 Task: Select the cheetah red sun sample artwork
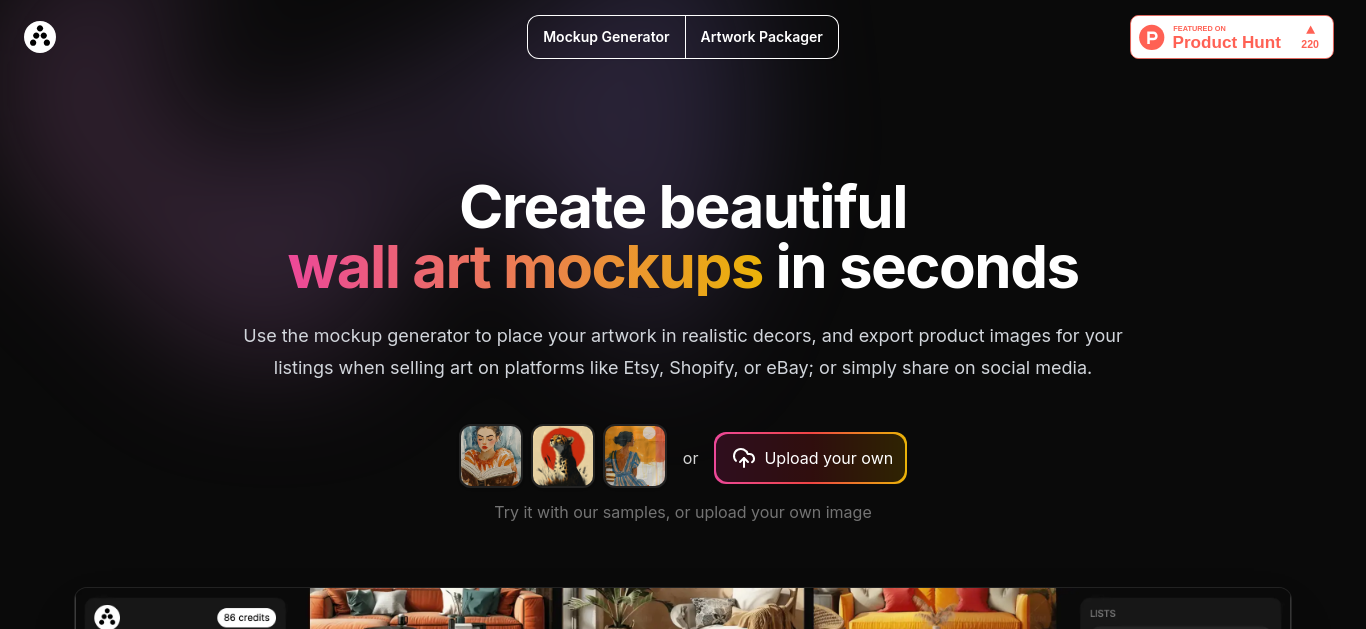coord(563,456)
